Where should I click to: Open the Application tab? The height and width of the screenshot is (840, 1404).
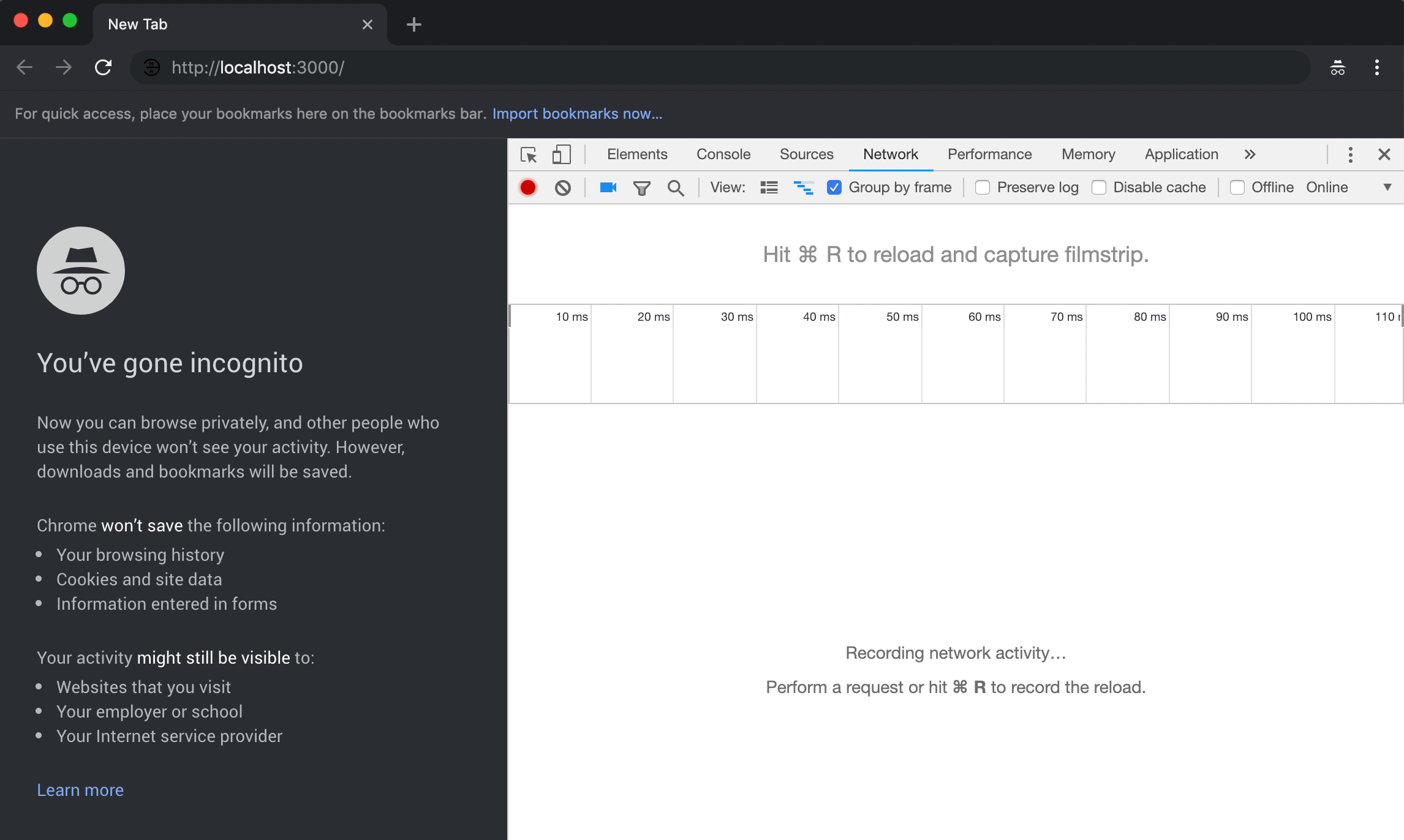[1181, 154]
